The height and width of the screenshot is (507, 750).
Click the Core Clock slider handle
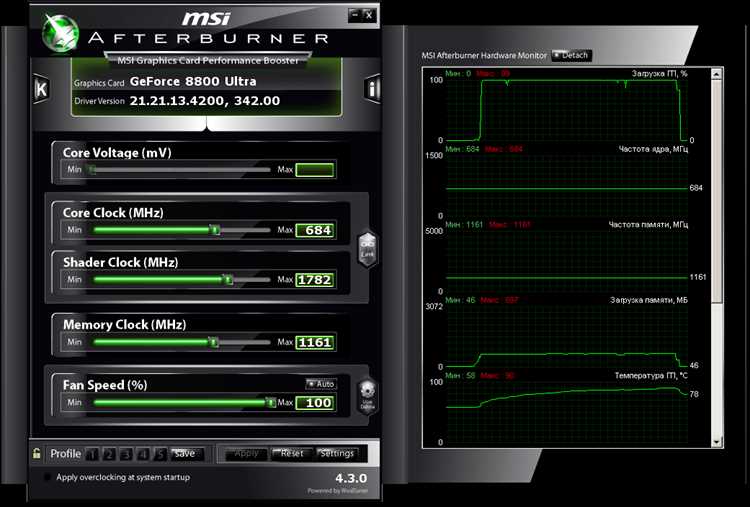point(215,230)
